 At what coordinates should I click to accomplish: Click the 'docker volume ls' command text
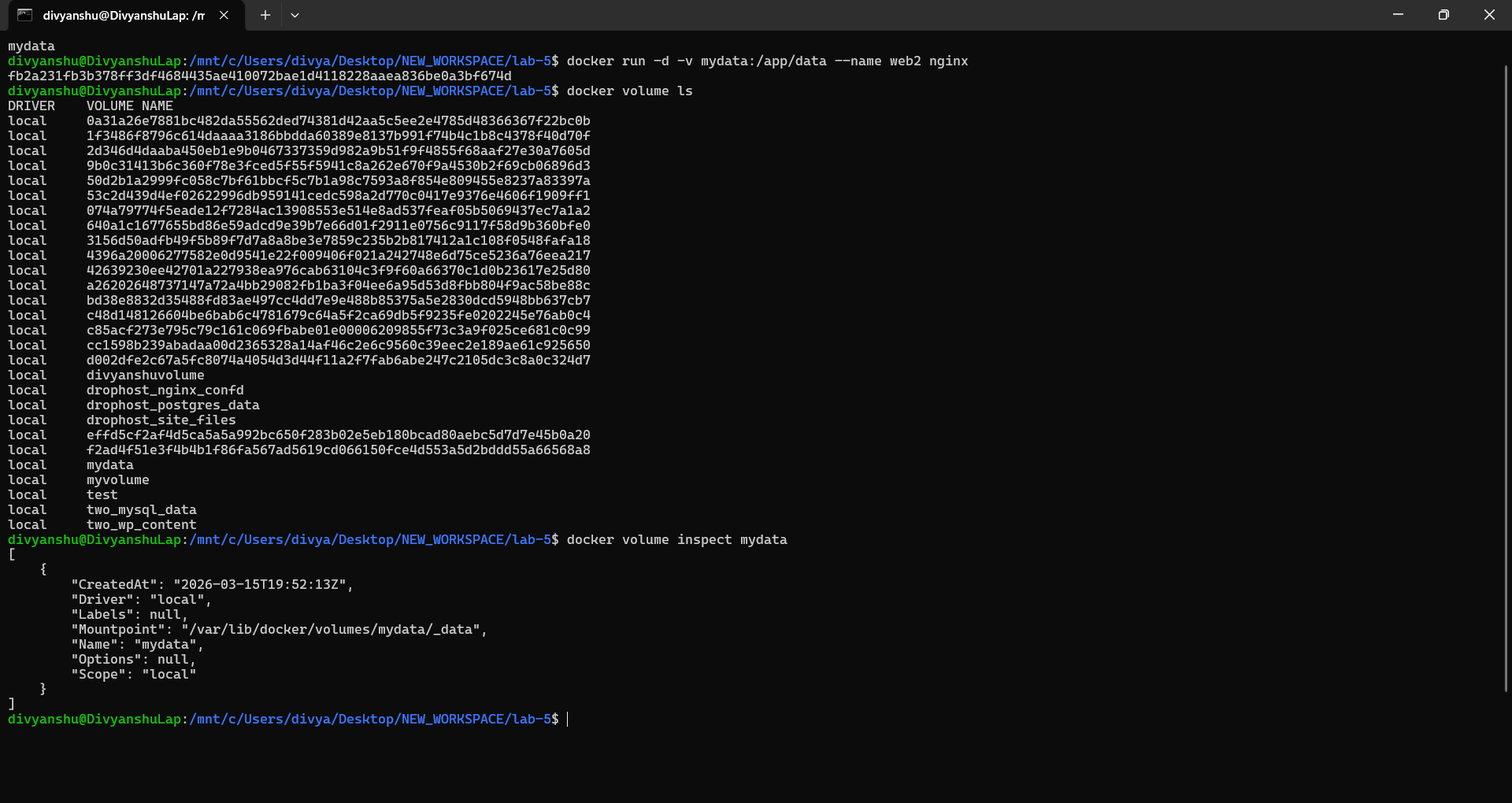point(629,91)
